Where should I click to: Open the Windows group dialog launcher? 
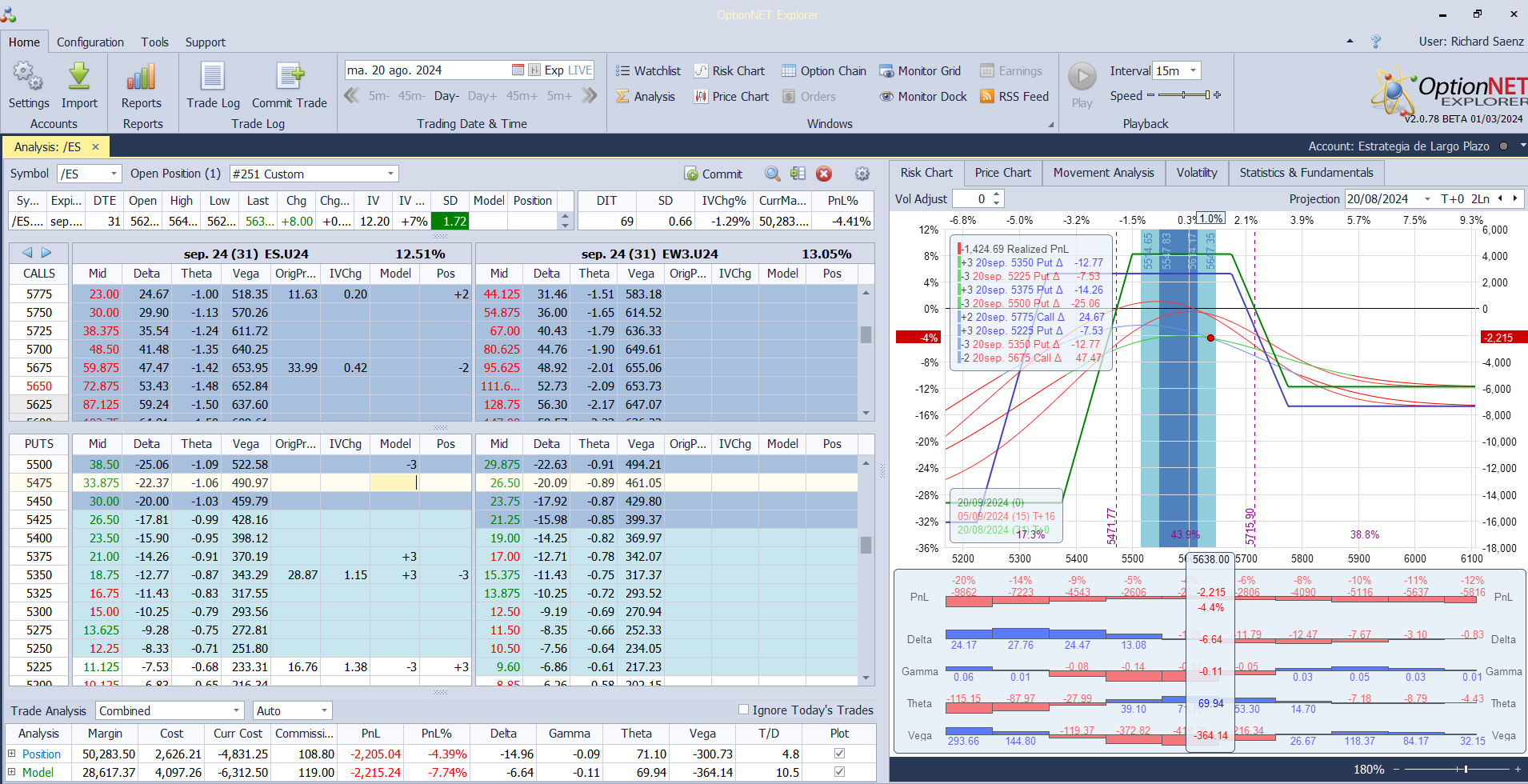1051,125
